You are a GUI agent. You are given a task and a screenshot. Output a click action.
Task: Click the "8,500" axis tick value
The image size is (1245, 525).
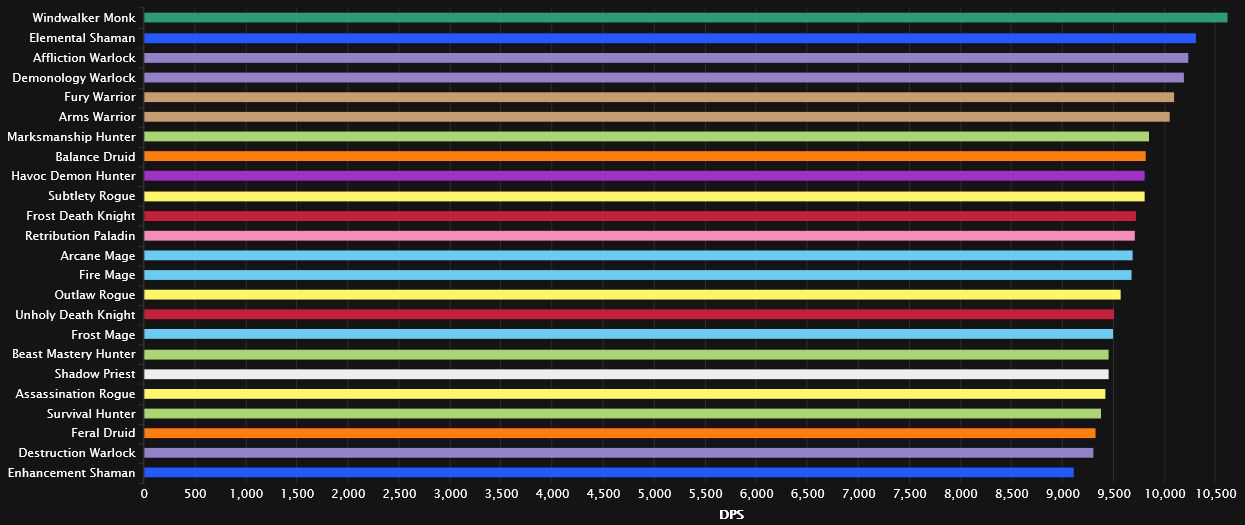pyautogui.click(x=1012, y=494)
